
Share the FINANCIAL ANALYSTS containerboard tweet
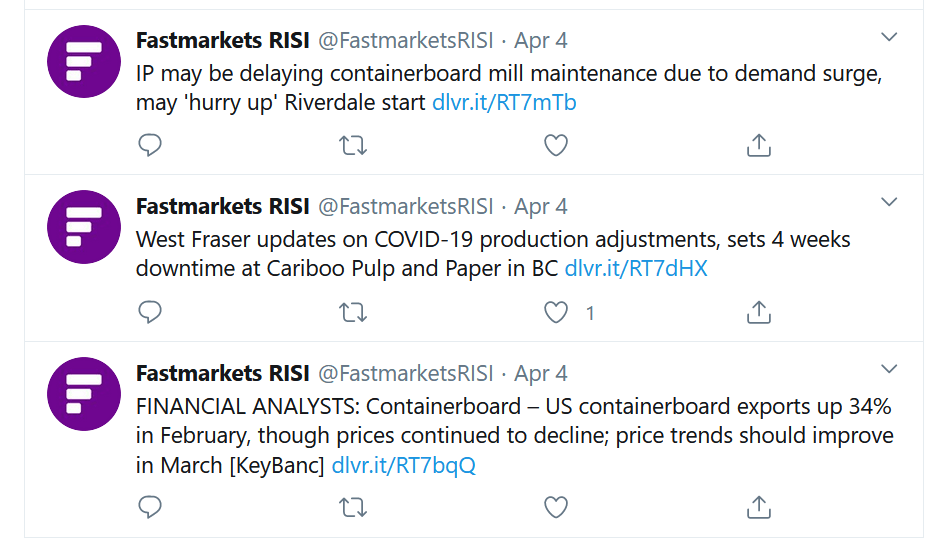point(758,507)
